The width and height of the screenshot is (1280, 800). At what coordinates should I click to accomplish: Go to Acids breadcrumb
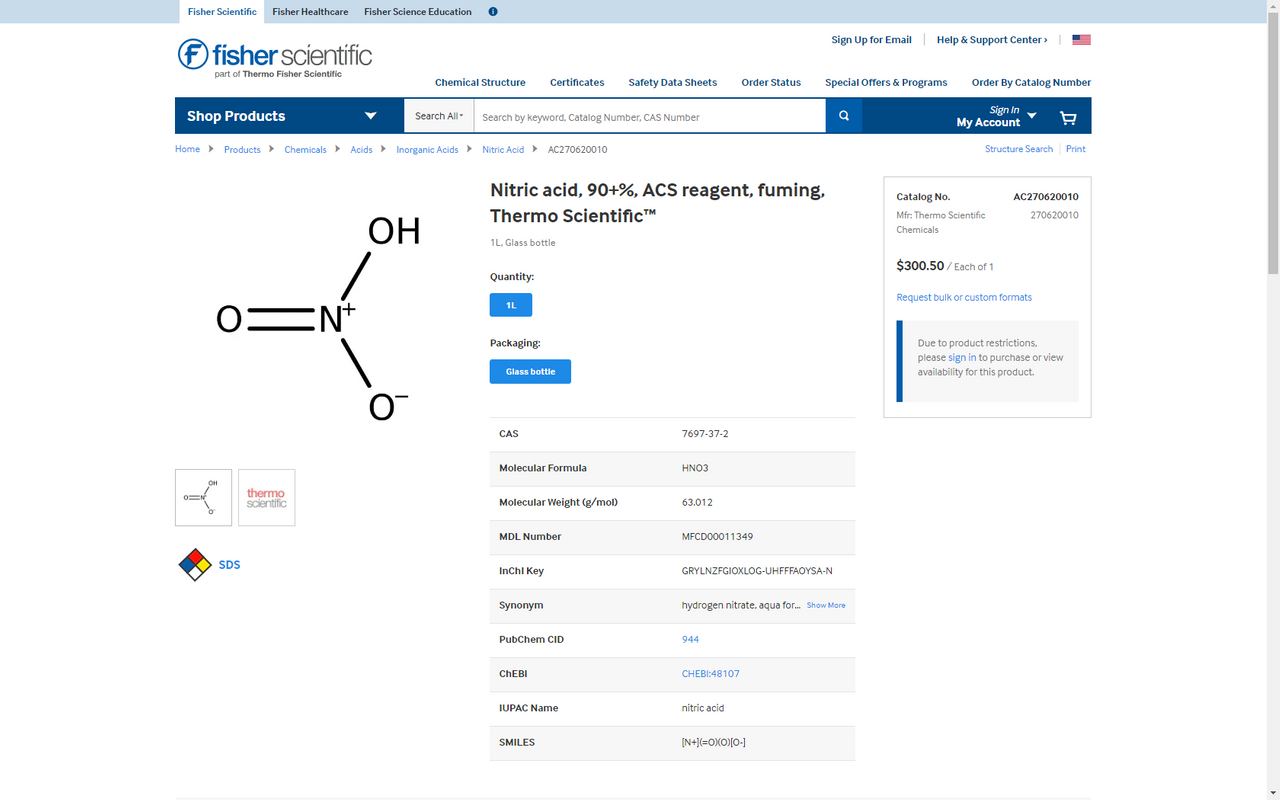361,149
